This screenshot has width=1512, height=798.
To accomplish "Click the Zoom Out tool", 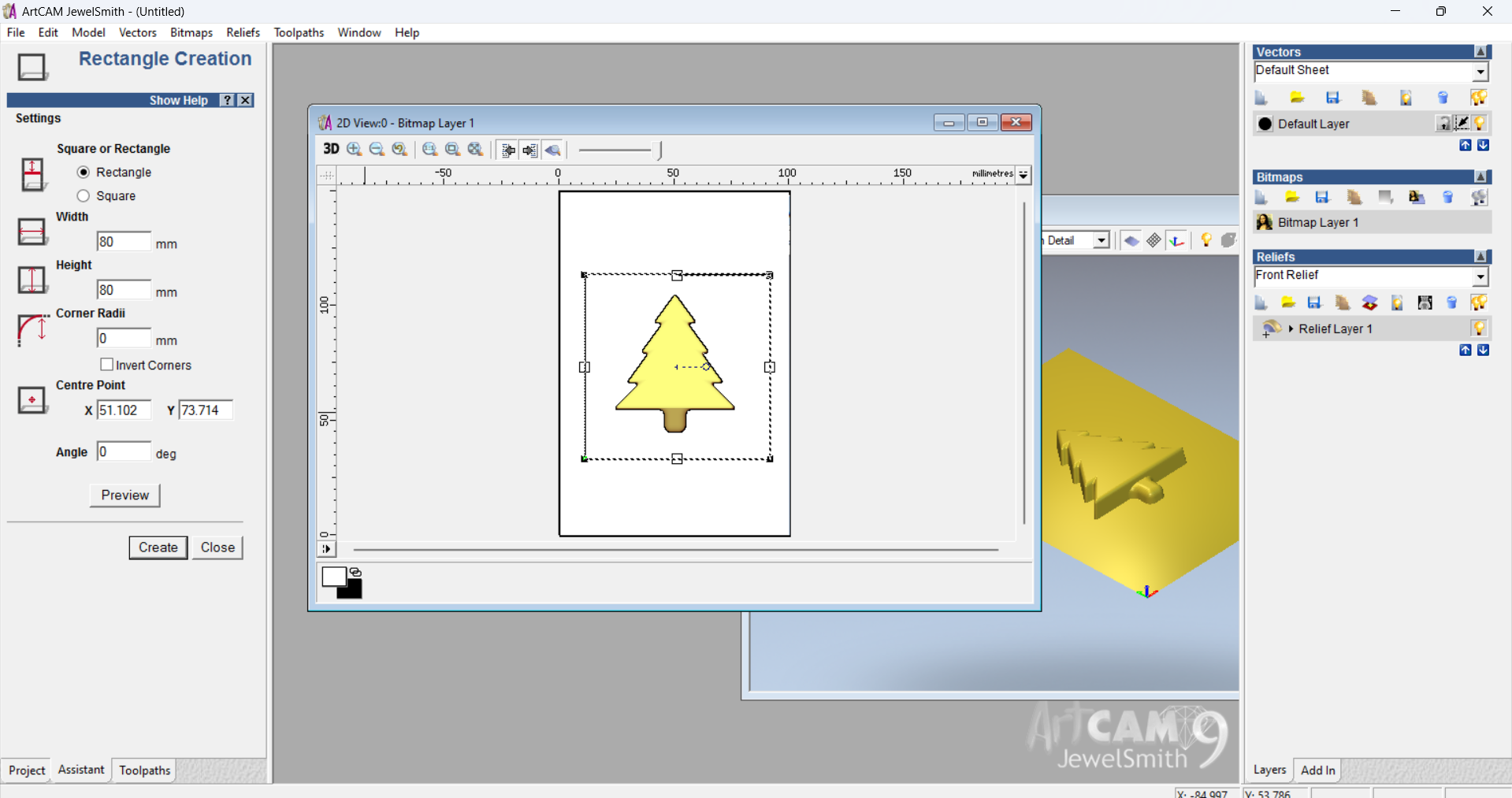I will click(377, 149).
